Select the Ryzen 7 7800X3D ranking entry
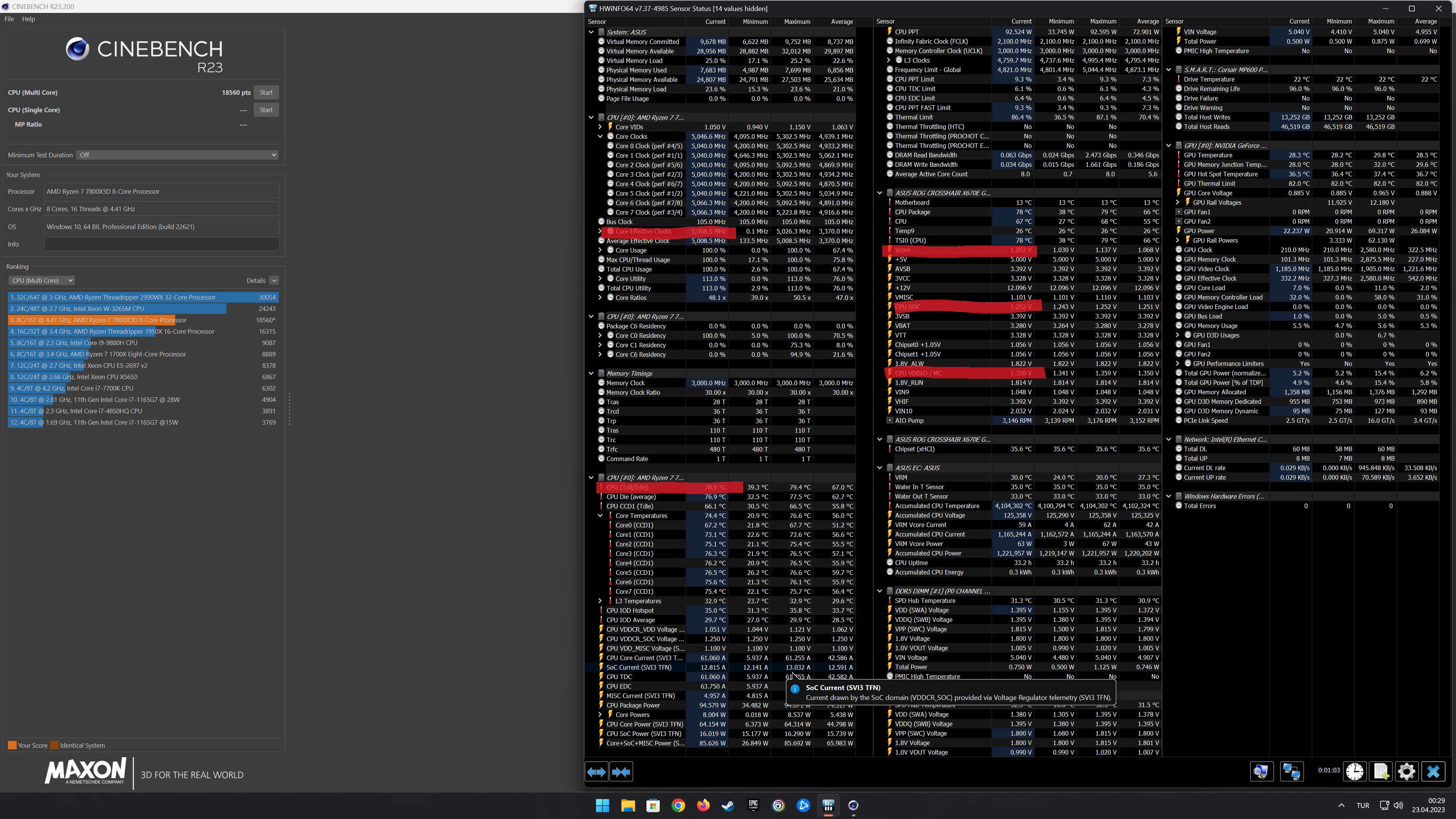This screenshot has width=1456, height=819. (x=143, y=320)
